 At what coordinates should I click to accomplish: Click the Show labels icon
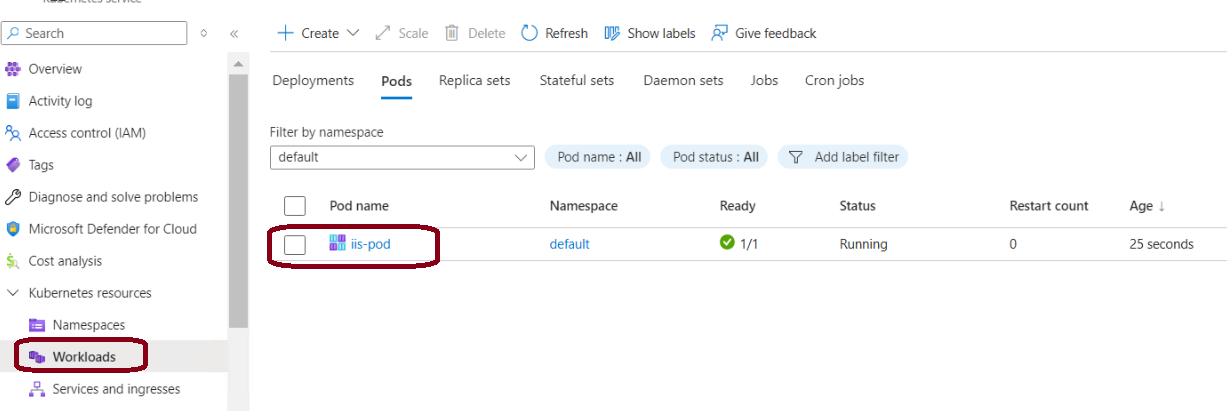612,33
